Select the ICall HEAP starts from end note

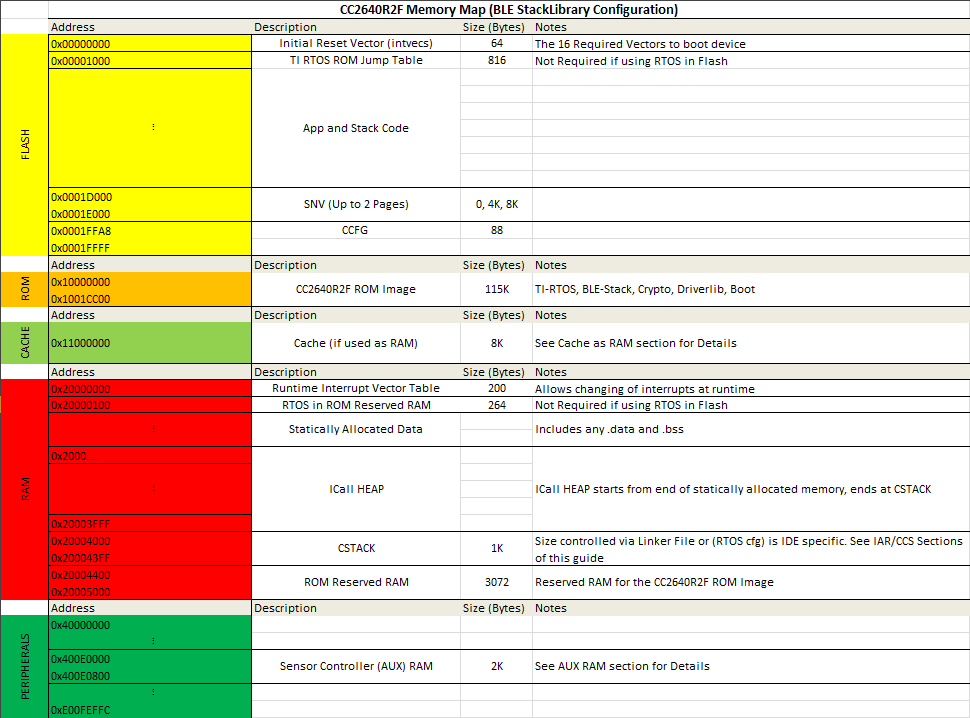(x=751, y=489)
